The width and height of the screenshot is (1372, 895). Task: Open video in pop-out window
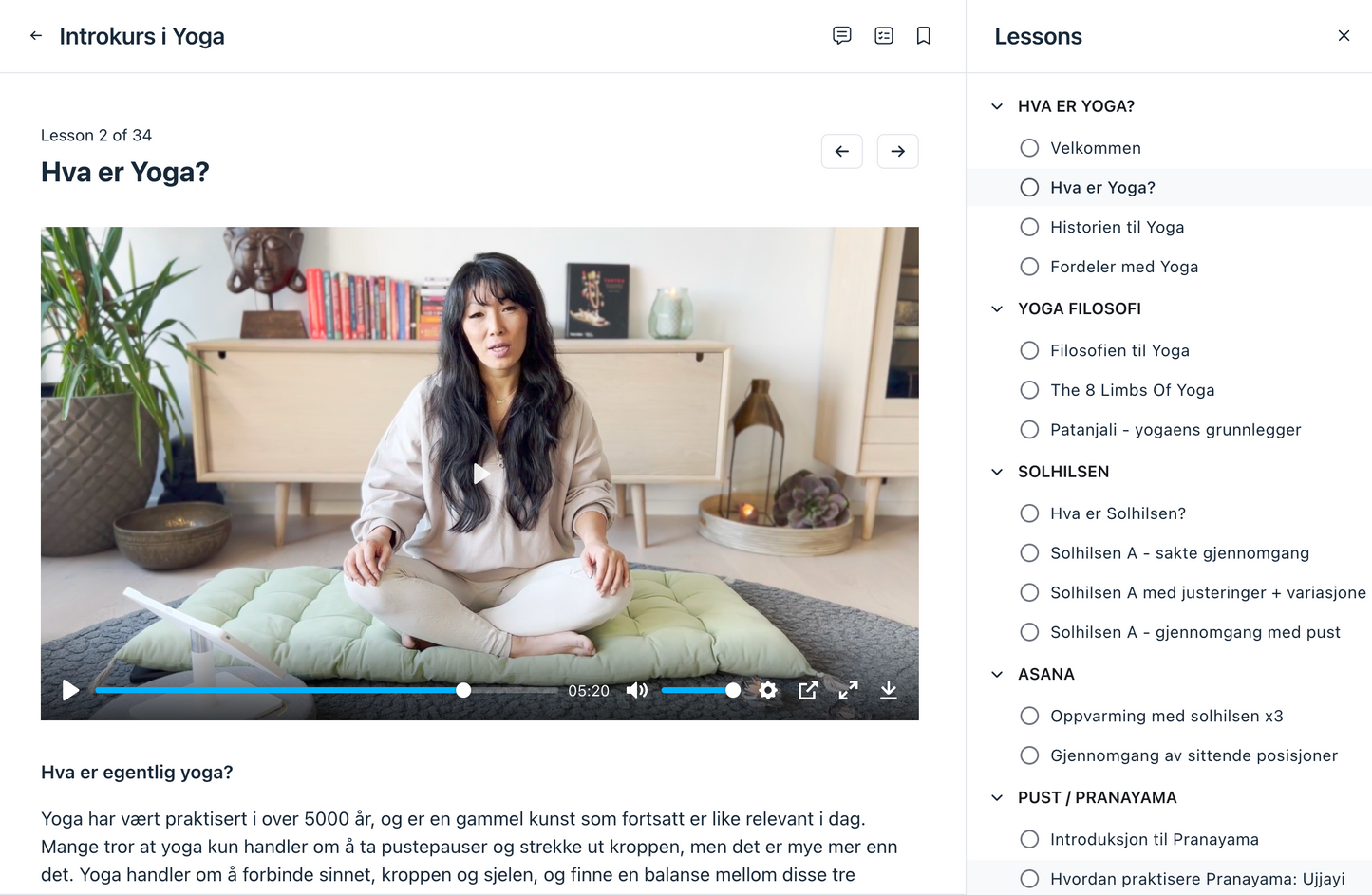point(808,690)
